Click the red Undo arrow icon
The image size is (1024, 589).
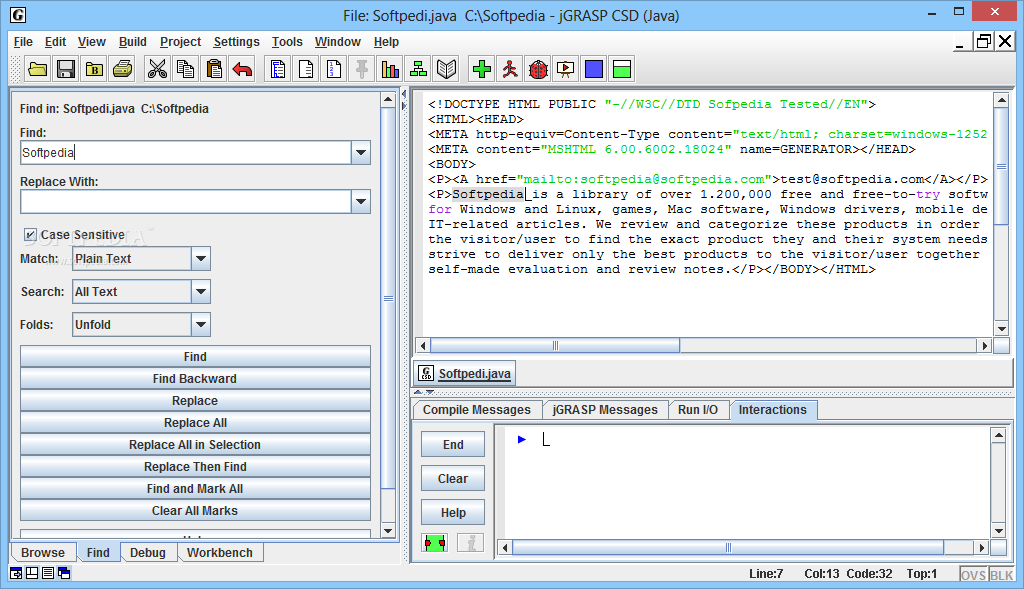[x=242, y=69]
